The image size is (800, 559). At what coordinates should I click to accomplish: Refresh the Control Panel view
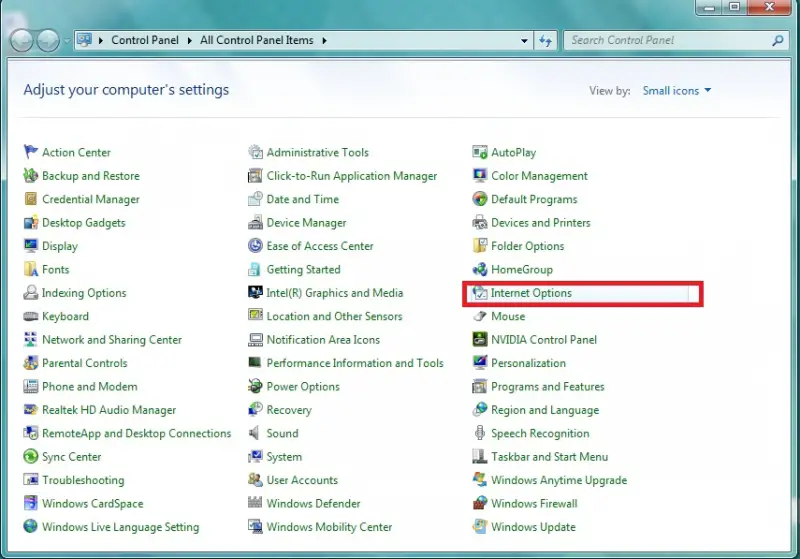pos(545,41)
